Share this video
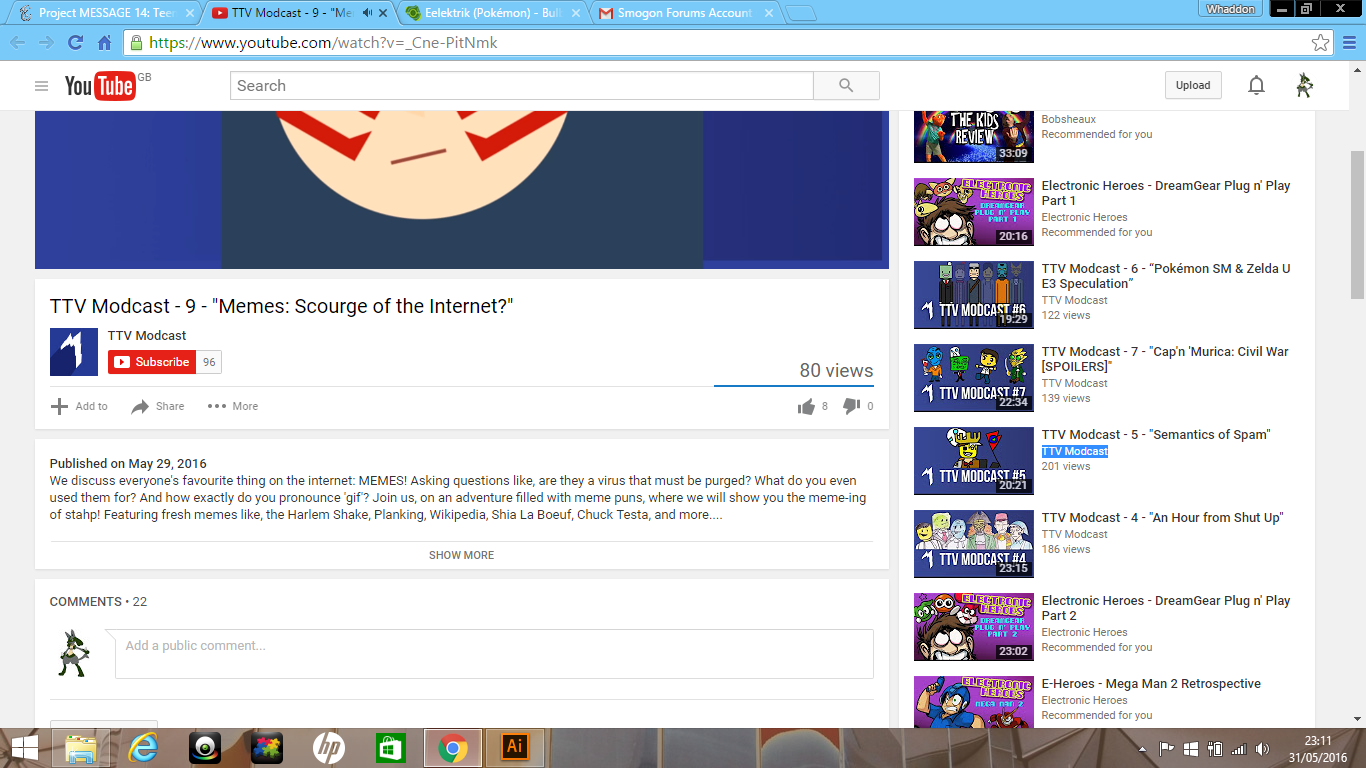1366x768 pixels. tap(158, 406)
